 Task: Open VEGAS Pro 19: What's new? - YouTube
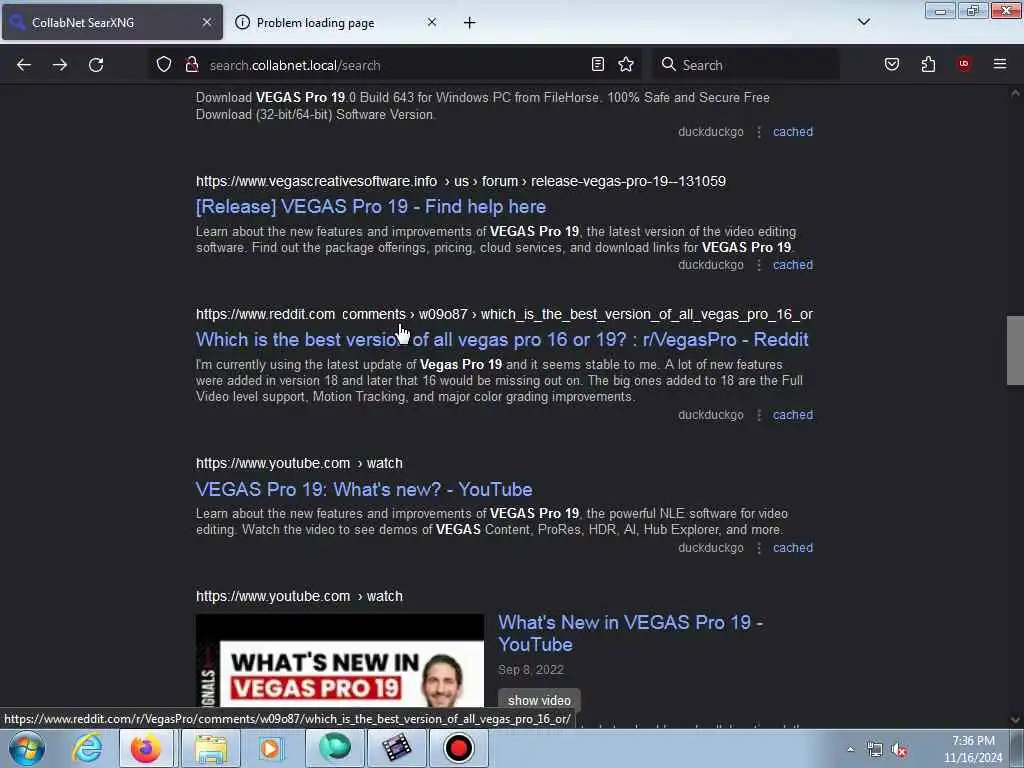[364, 489]
